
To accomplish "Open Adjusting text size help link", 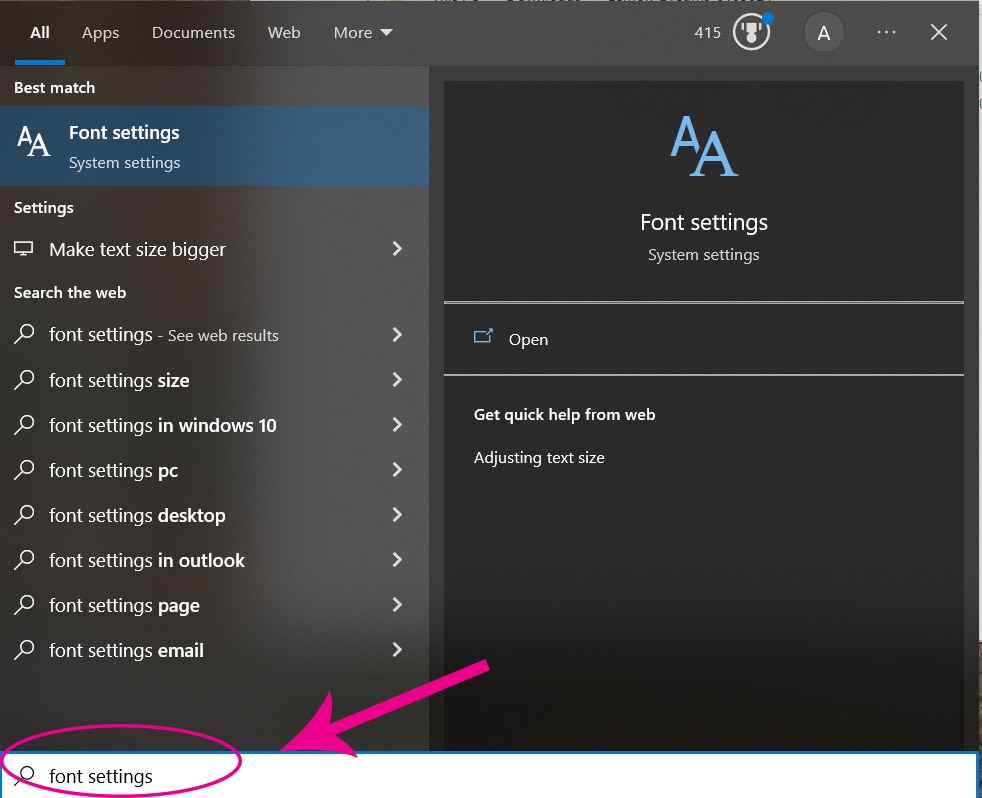I will [x=539, y=458].
